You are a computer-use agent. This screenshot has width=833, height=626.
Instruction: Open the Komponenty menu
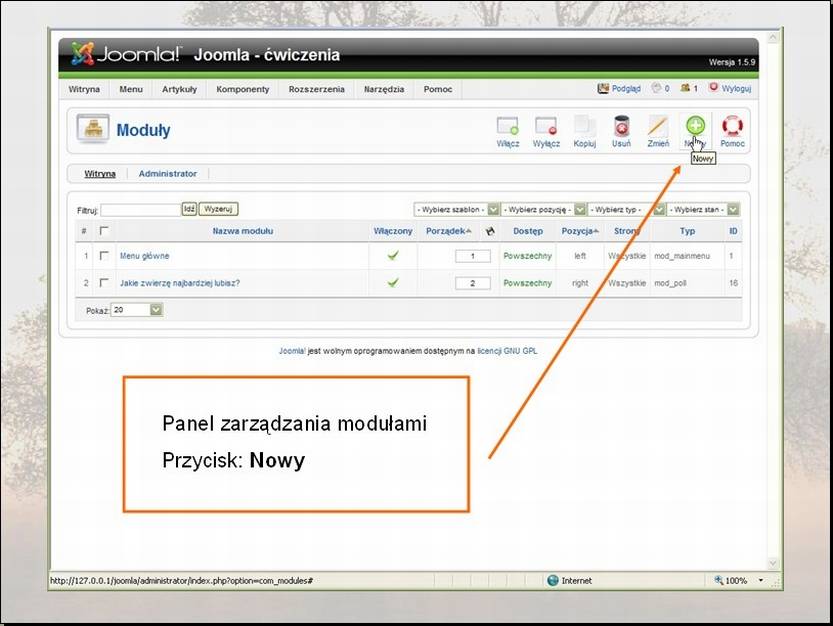coord(242,89)
